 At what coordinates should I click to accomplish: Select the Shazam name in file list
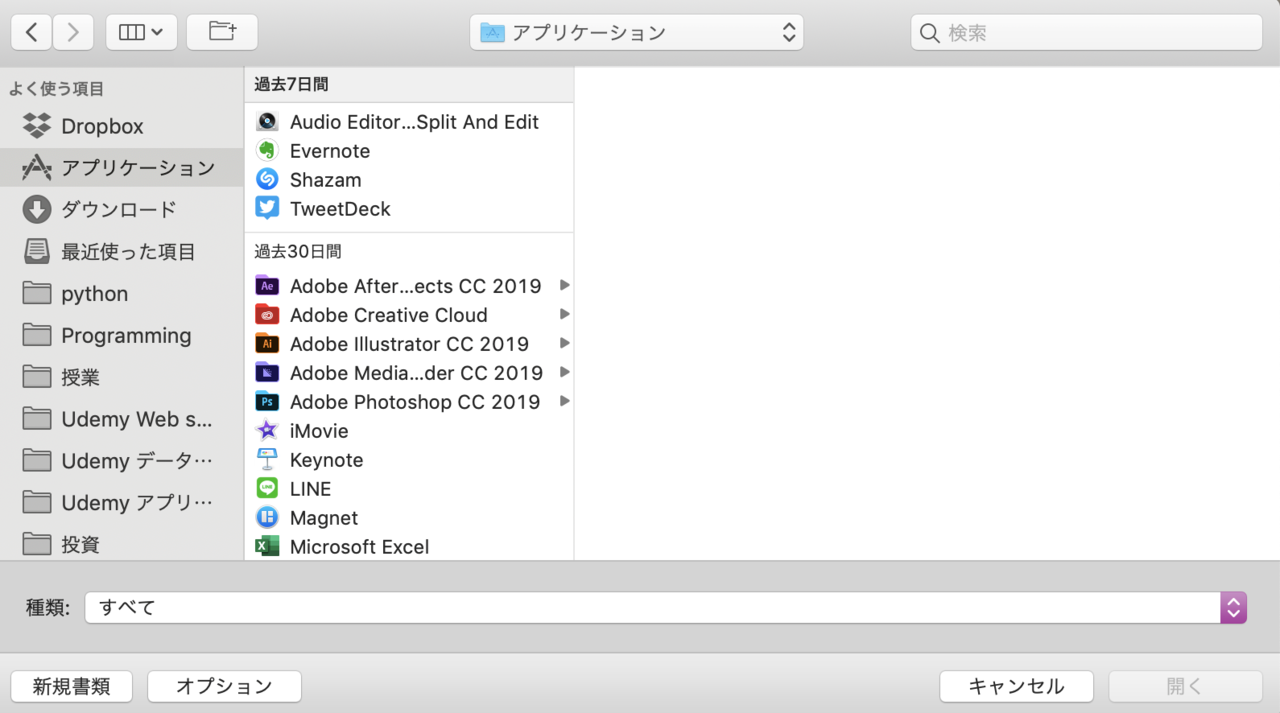pos(325,180)
